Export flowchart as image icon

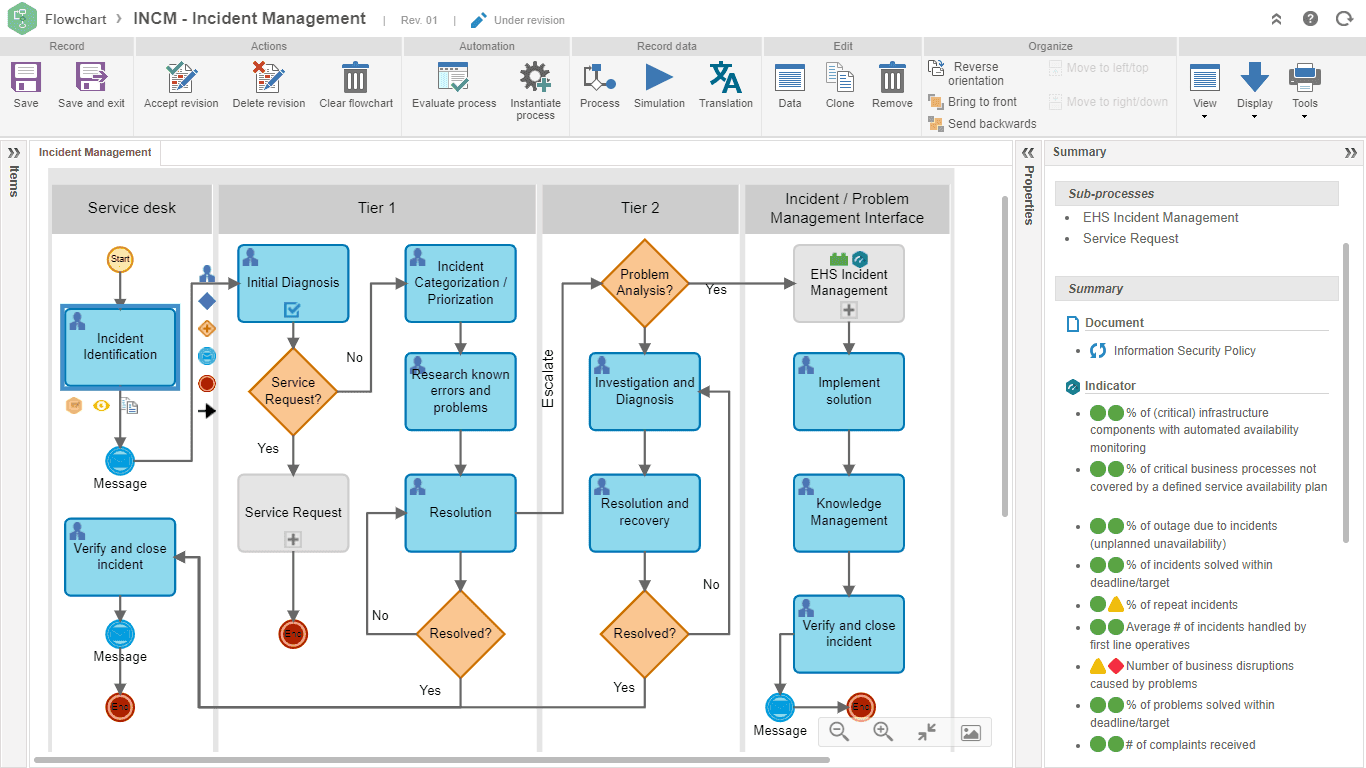pos(970,732)
